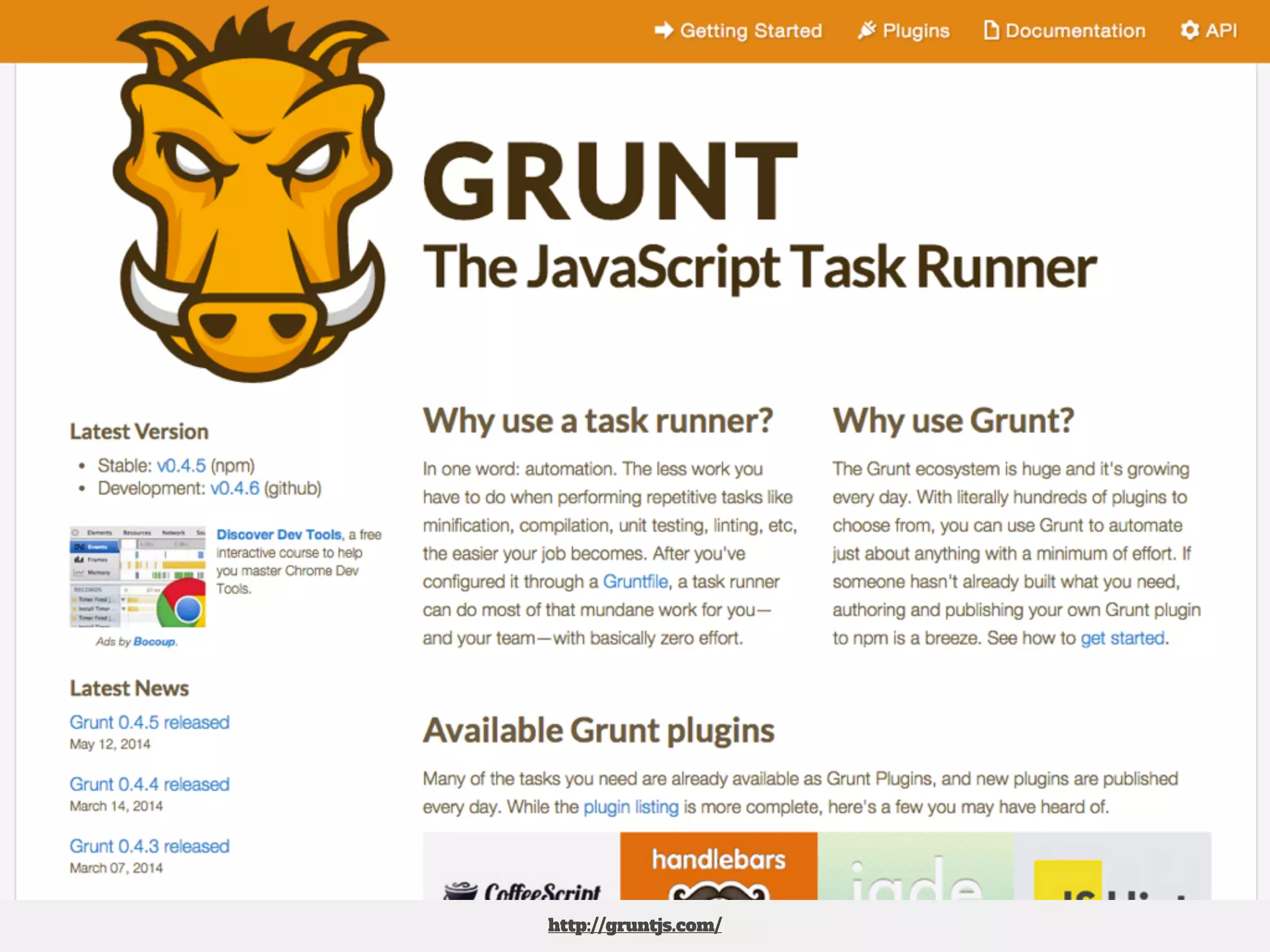This screenshot has width=1270, height=952.
Task: Click the http://gruntjs.com/ URL caption
Action: (x=634, y=925)
